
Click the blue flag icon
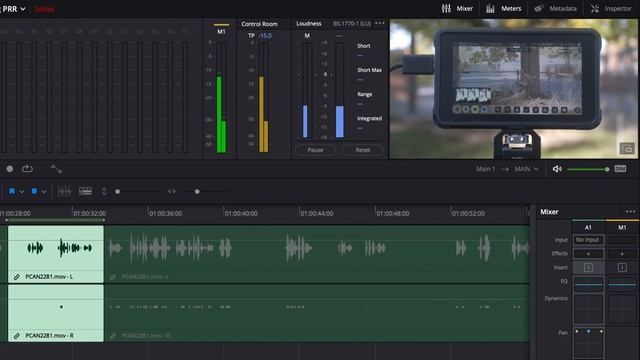click(12, 191)
